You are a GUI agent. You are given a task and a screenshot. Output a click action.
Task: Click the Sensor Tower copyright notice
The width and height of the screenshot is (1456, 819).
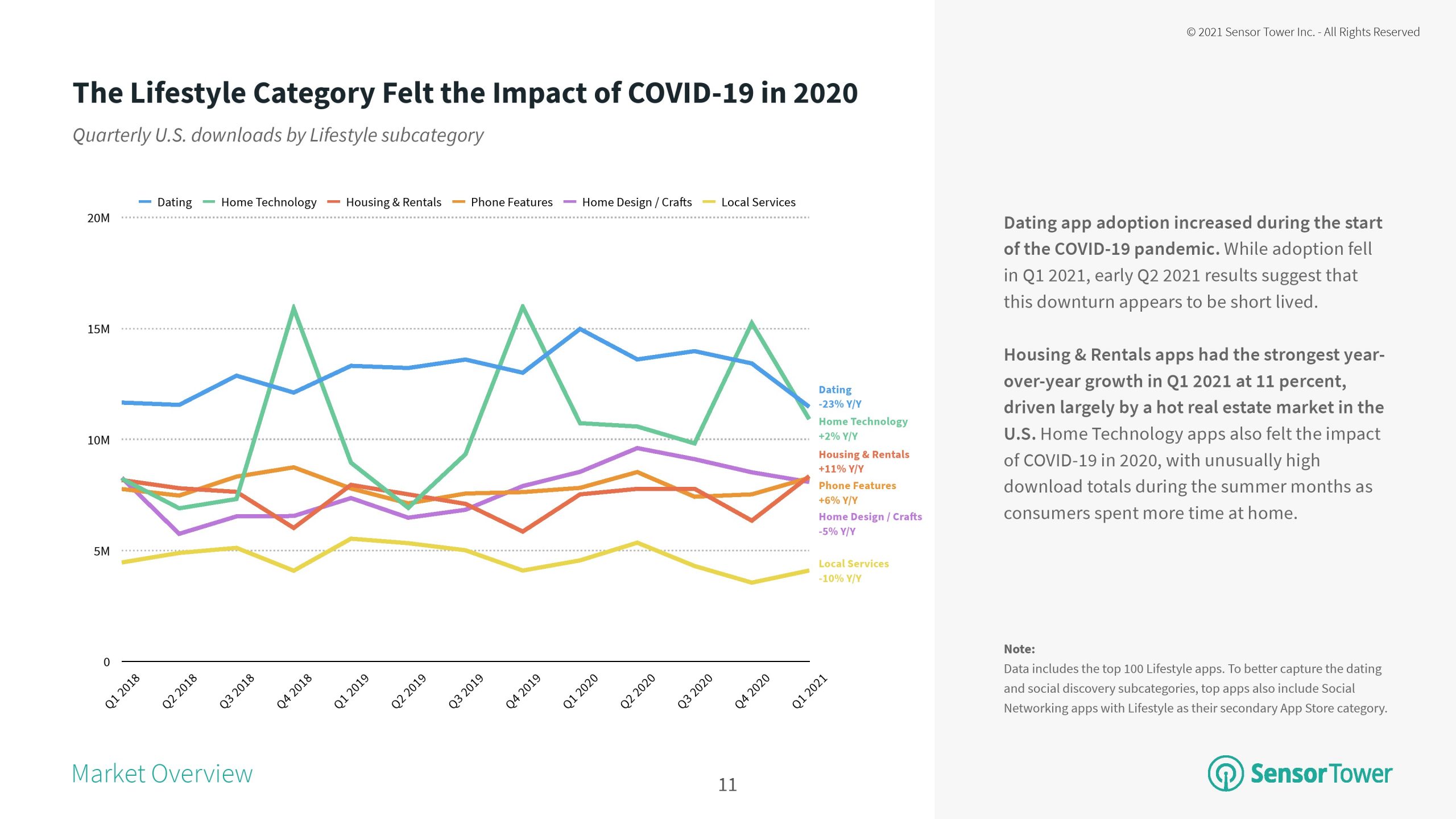tap(1302, 32)
